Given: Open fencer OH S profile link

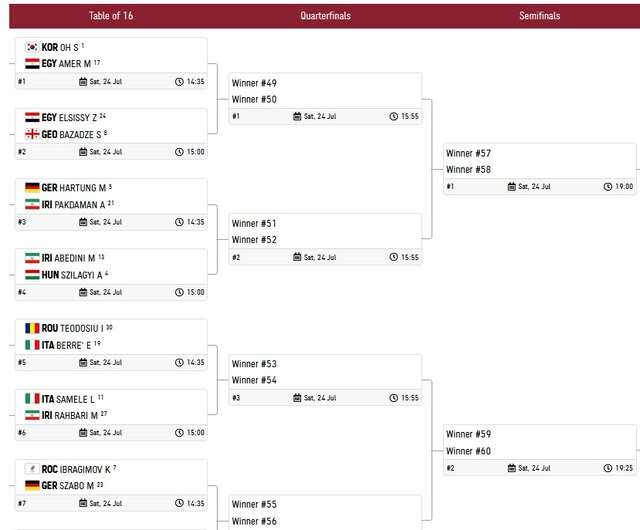Looking at the screenshot, I should coord(68,47).
